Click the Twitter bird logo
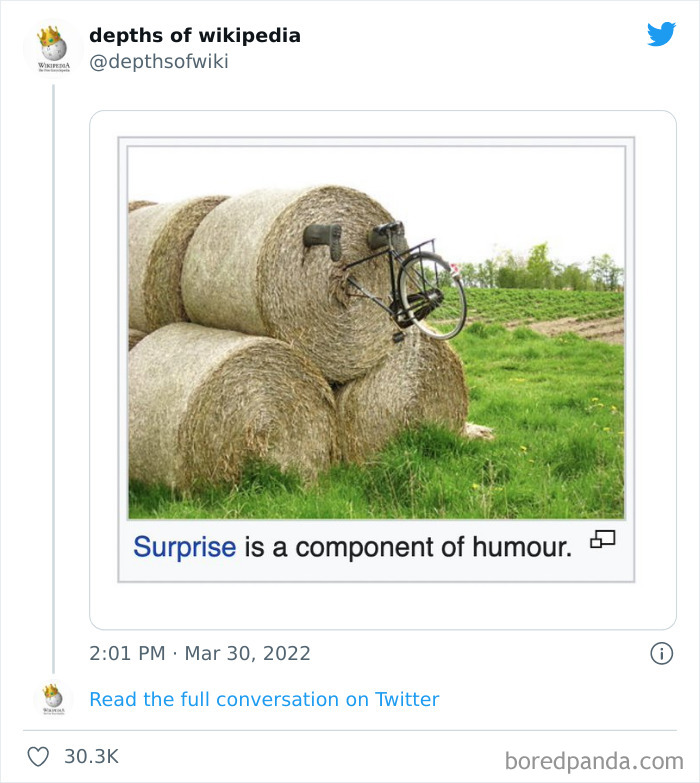The width and height of the screenshot is (700, 783). coord(661,34)
